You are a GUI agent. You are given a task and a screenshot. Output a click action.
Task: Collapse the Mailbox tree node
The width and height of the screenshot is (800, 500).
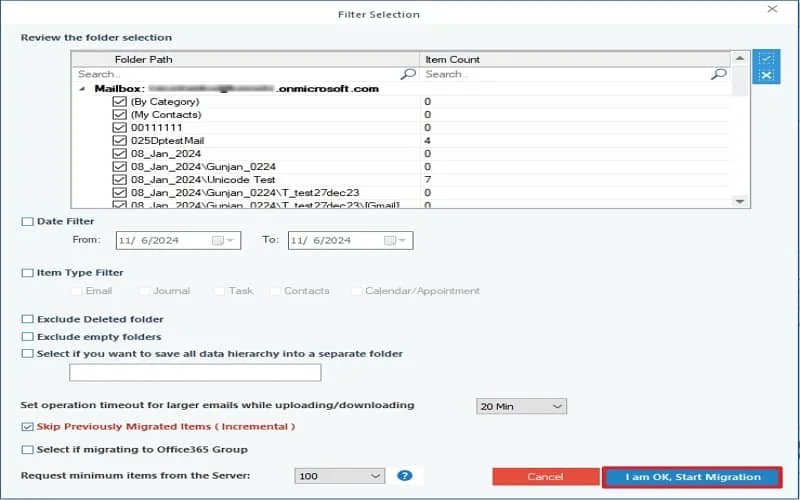tap(82, 89)
